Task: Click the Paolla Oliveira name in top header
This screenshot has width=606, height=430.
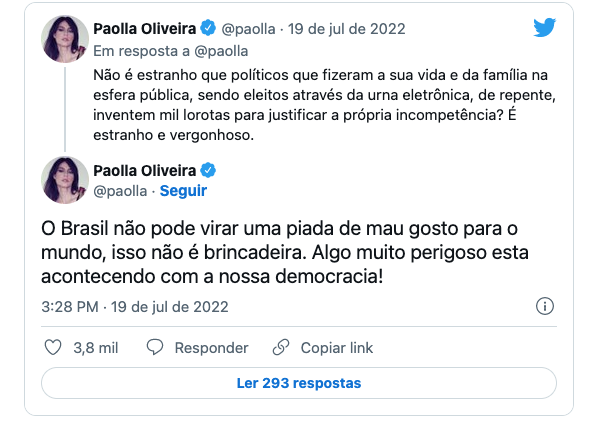Action: 148,28
